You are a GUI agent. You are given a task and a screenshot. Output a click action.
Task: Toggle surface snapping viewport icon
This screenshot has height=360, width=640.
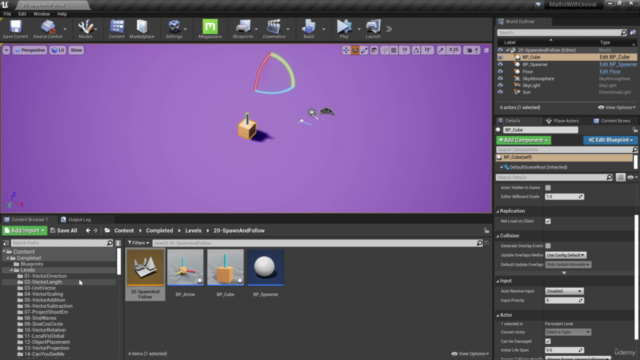pos(384,50)
